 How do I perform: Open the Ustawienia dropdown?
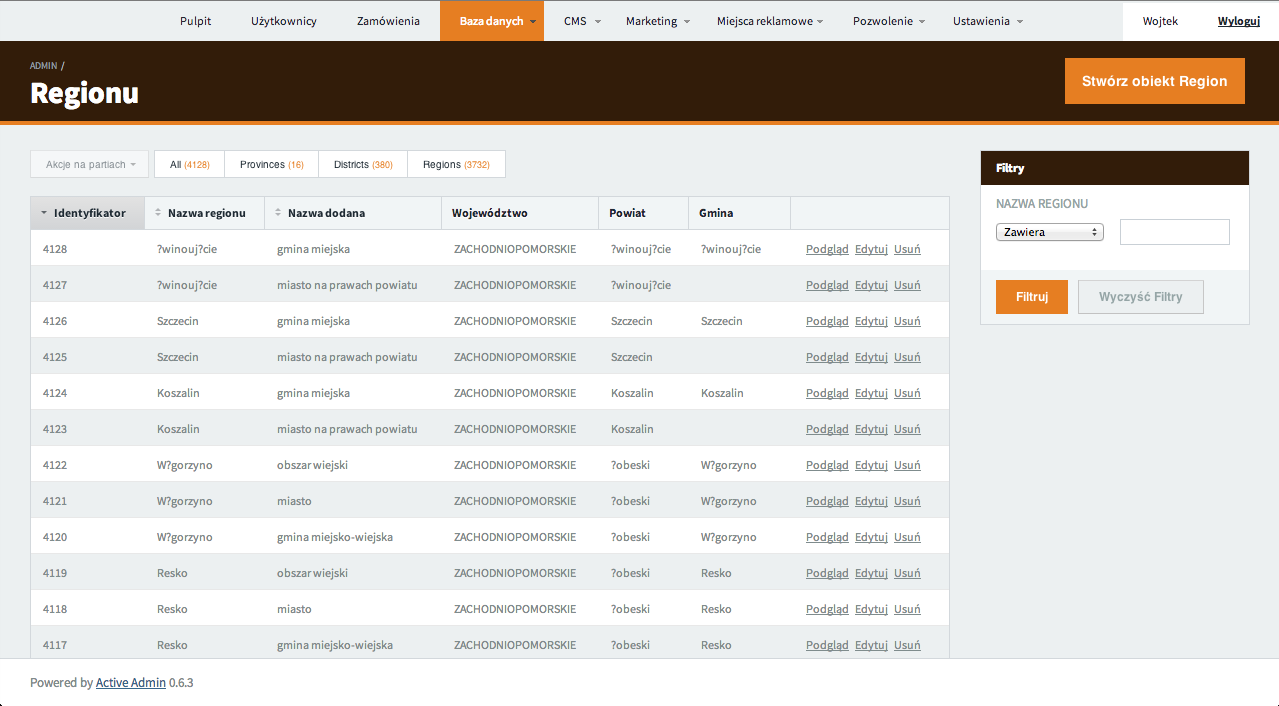988,21
